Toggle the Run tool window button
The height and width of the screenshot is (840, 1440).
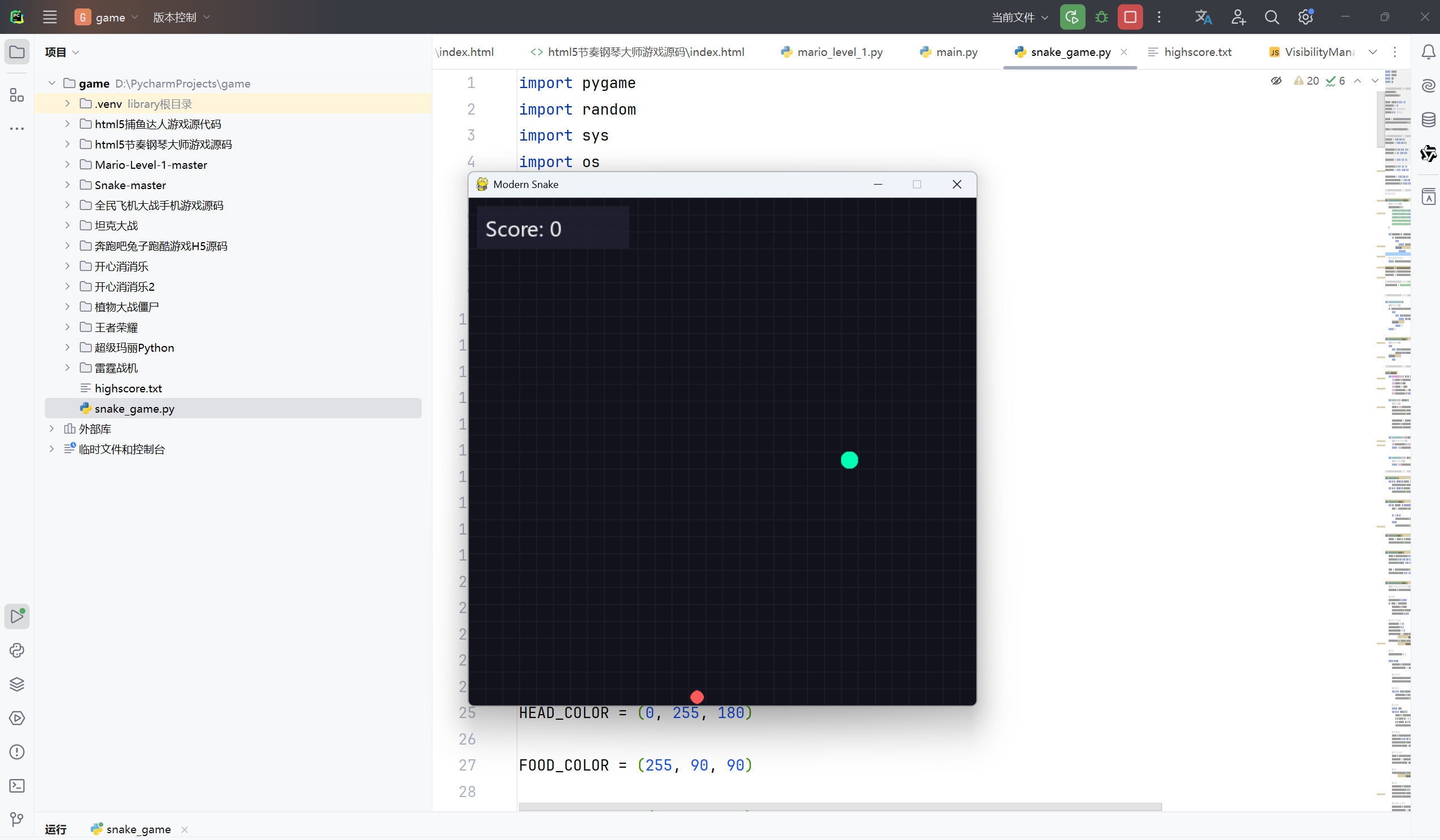point(16,616)
